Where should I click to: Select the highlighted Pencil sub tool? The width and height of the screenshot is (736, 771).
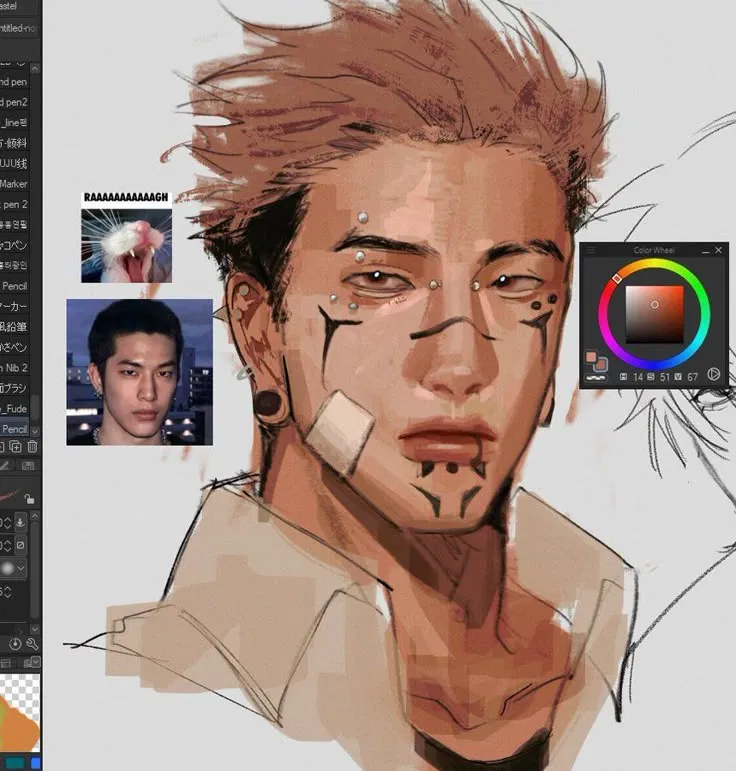[x=14, y=429]
